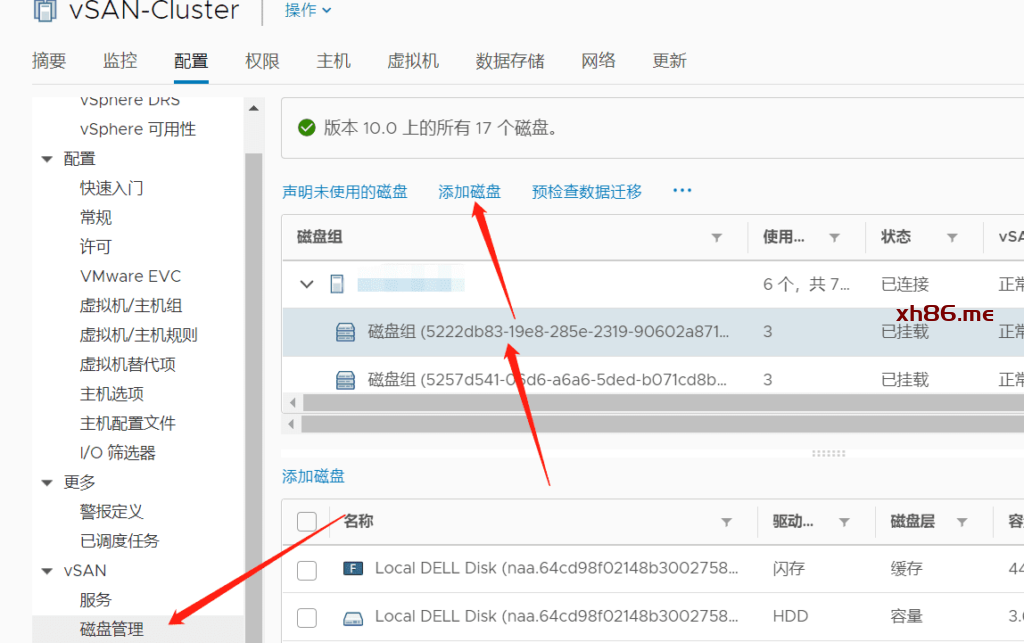This screenshot has width=1024, height=643.
Task: Click the 已连接 status cell
Action: coord(904,285)
